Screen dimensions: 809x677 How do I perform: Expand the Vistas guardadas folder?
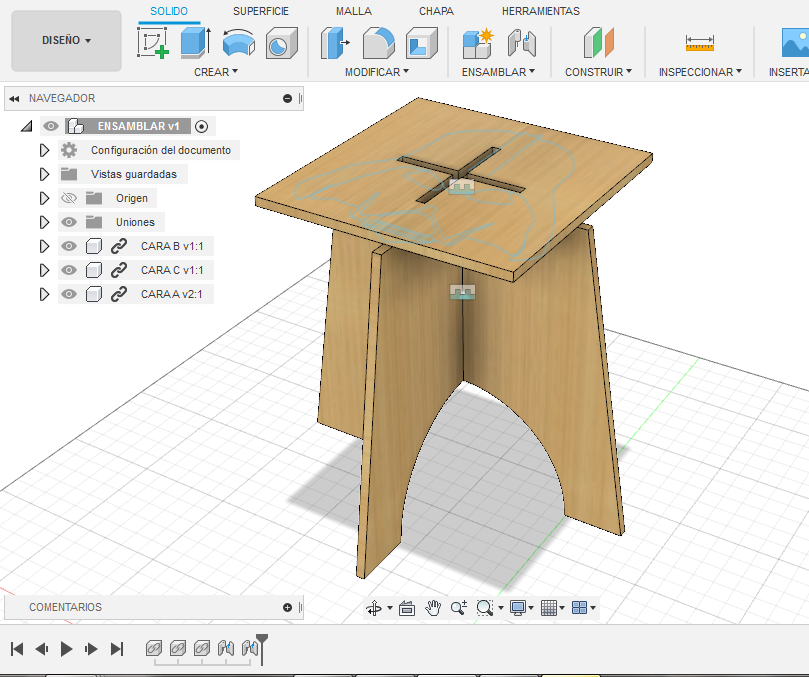pyautogui.click(x=44, y=174)
